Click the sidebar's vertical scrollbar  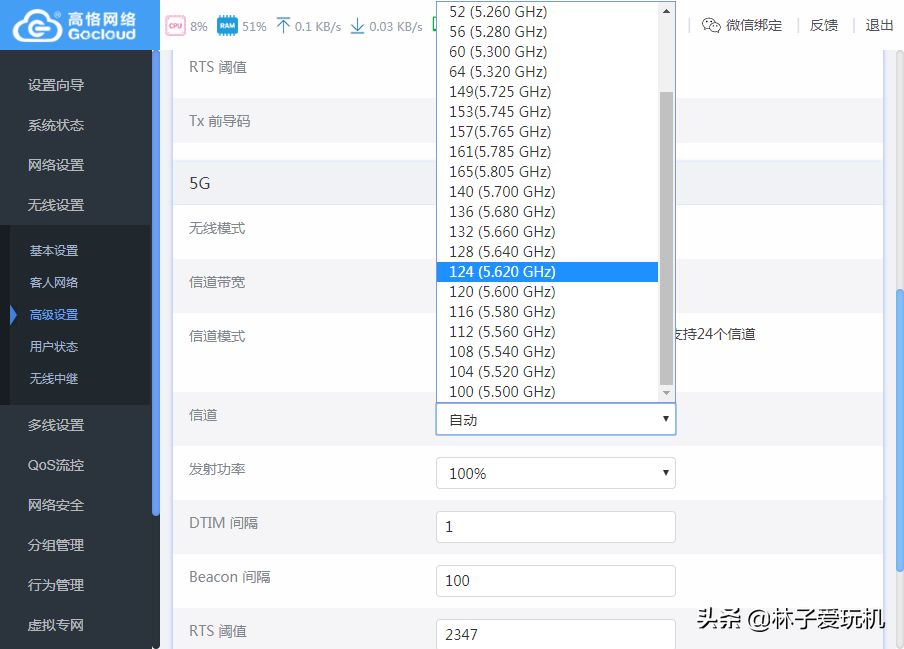coord(156,282)
